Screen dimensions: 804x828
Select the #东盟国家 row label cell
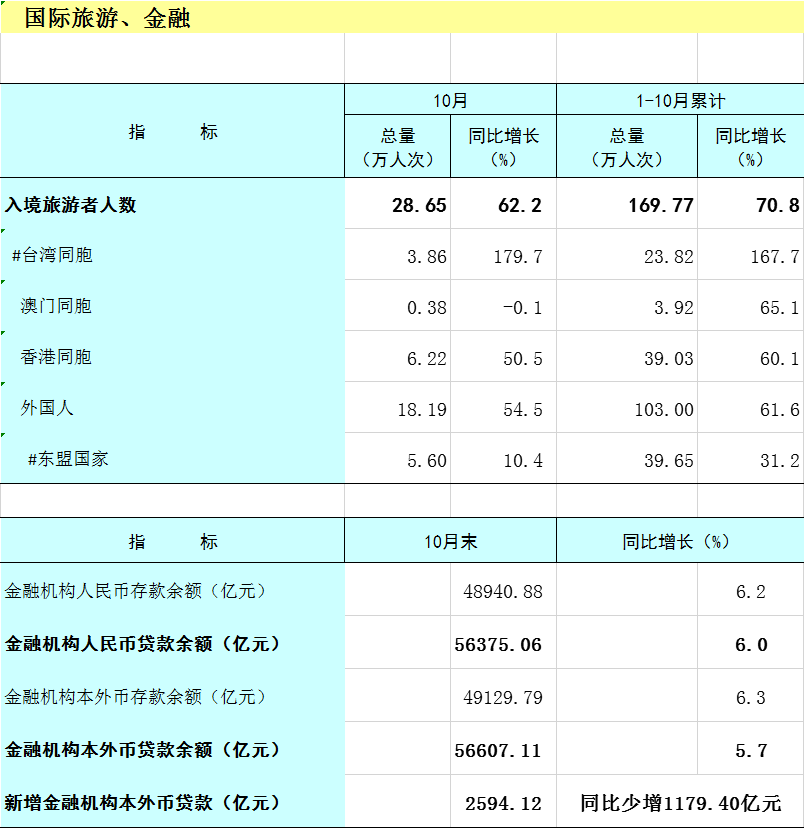click(x=68, y=459)
